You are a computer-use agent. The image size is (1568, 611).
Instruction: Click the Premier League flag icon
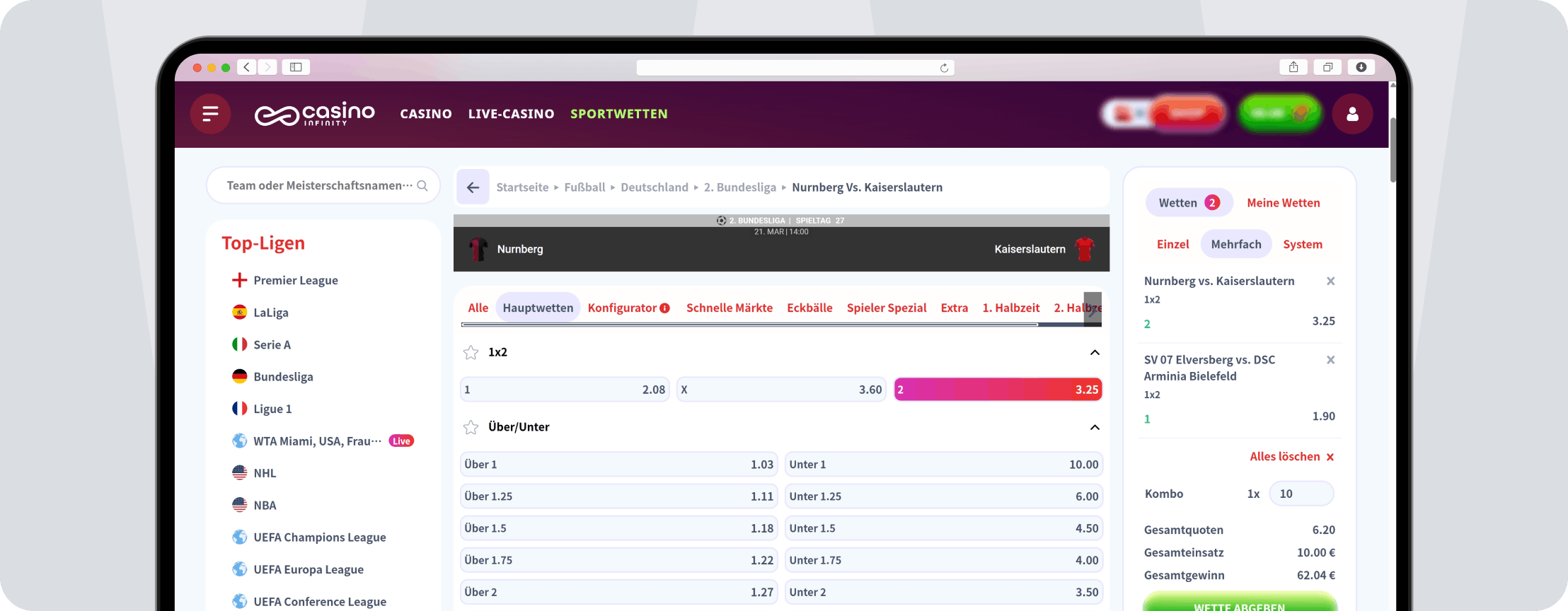tap(240, 280)
